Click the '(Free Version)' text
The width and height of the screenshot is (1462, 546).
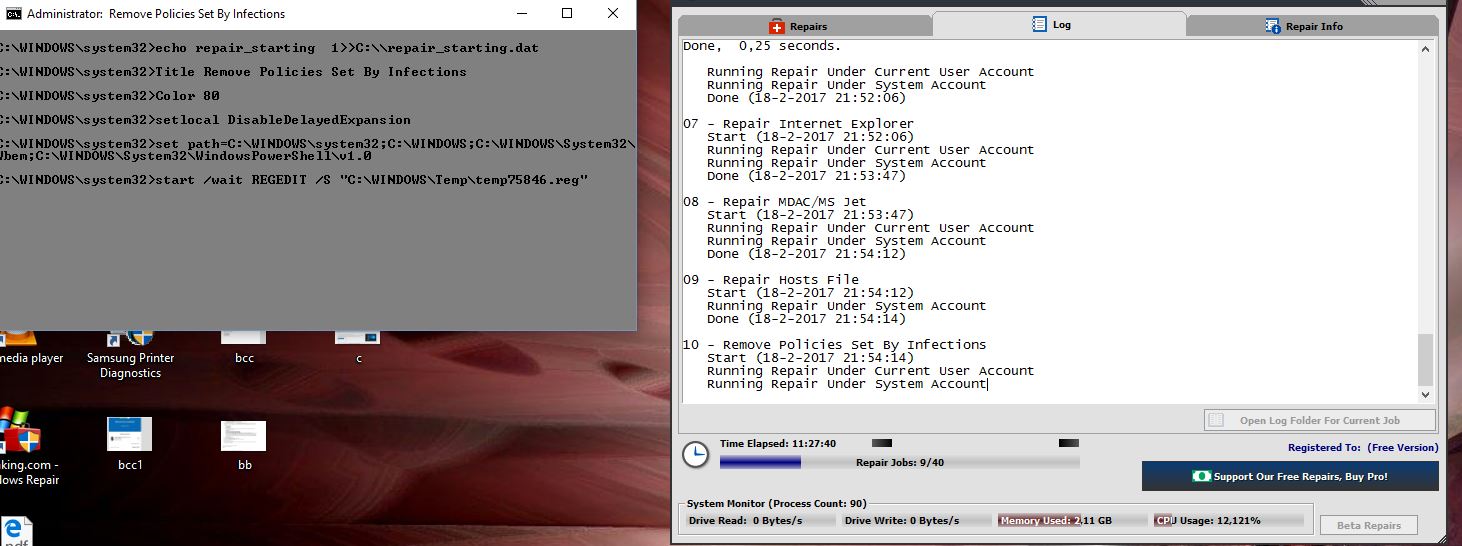(x=1403, y=448)
